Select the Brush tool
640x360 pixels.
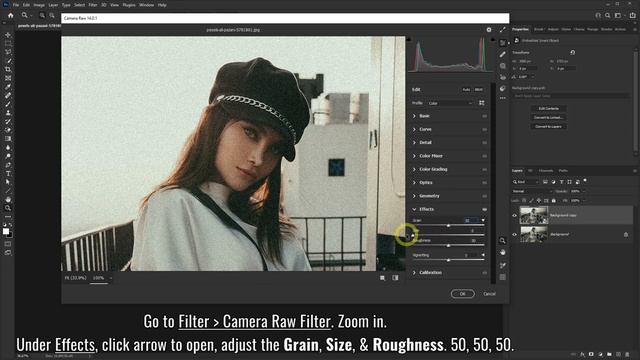pos(8,104)
